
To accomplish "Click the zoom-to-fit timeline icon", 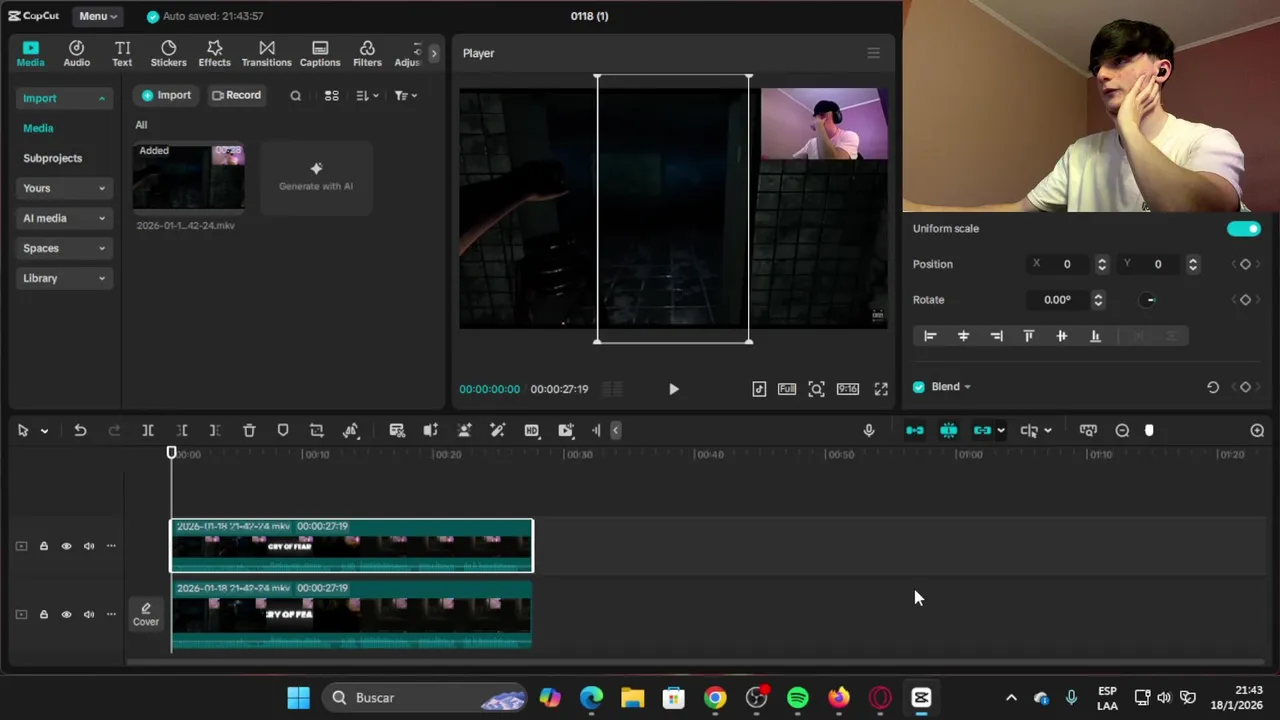I will [1088, 430].
